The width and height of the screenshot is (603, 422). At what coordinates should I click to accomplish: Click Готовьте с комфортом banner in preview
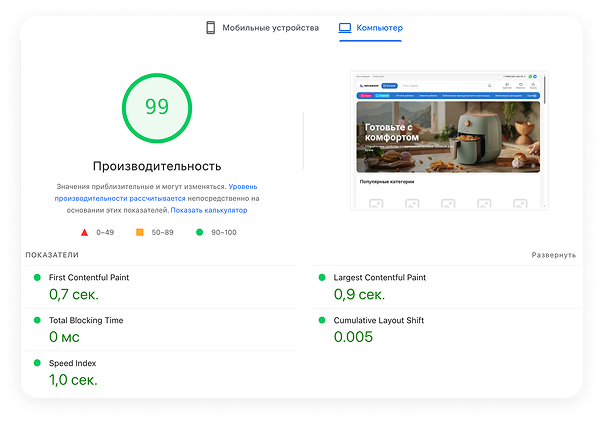point(448,137)
